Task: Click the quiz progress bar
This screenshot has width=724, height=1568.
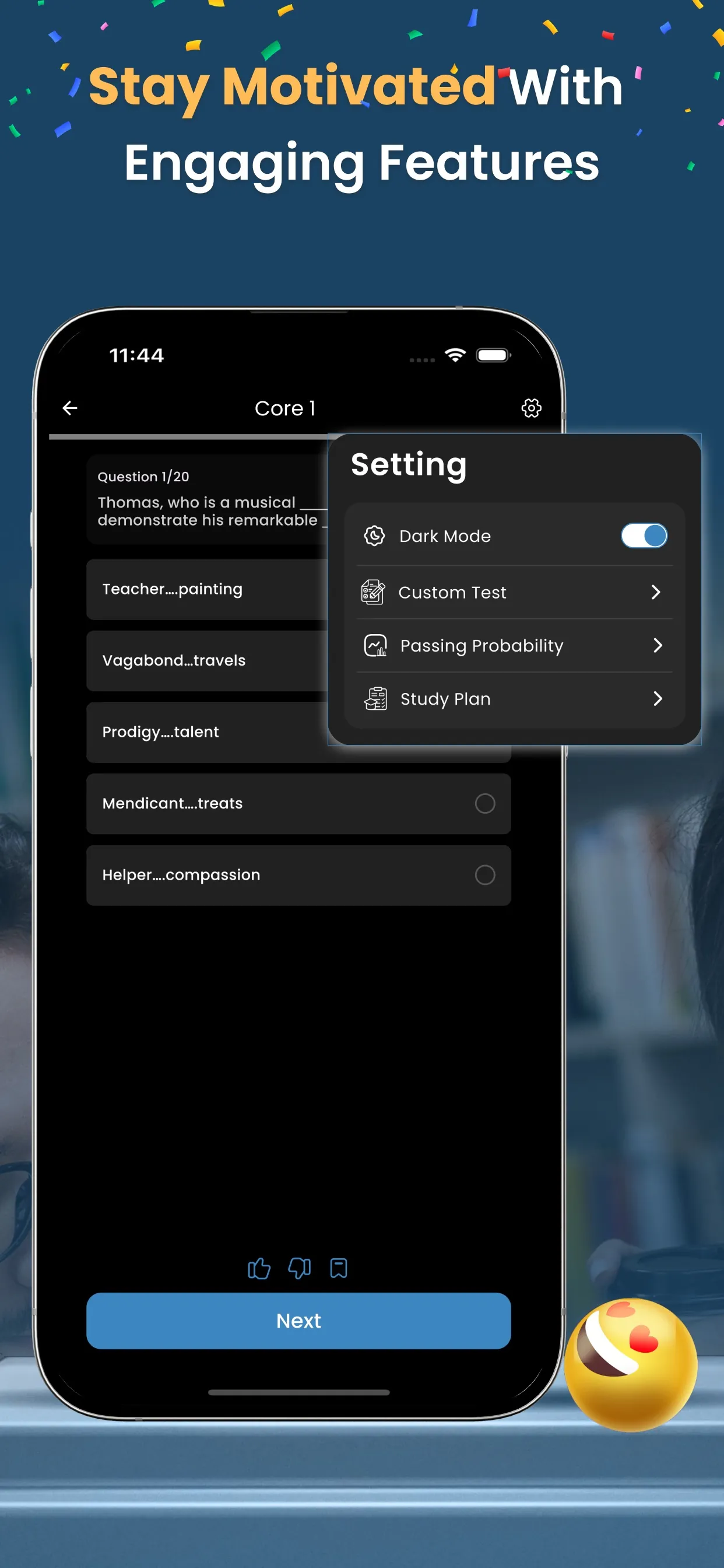Action: (189, 436)
